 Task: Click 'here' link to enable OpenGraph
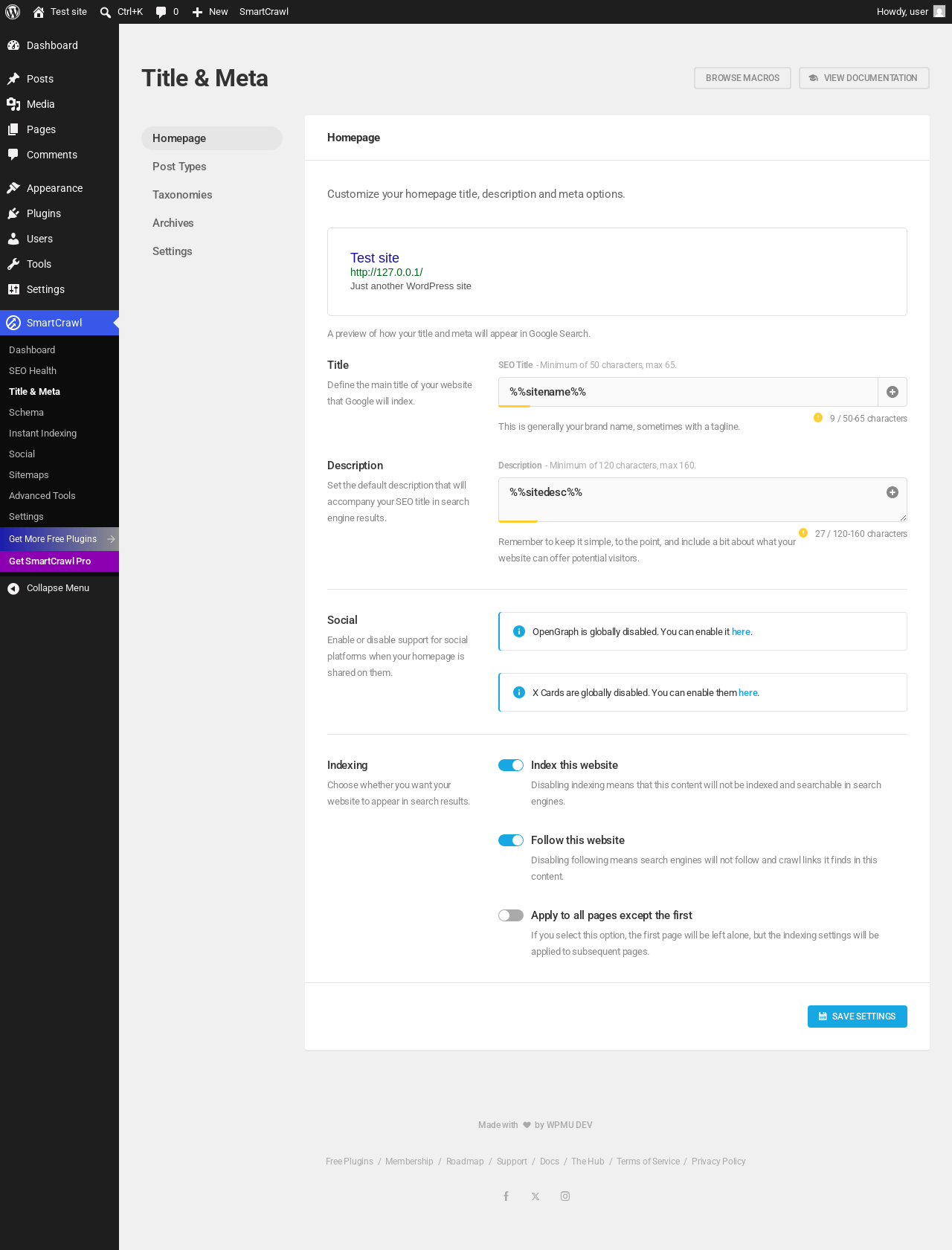741,632
